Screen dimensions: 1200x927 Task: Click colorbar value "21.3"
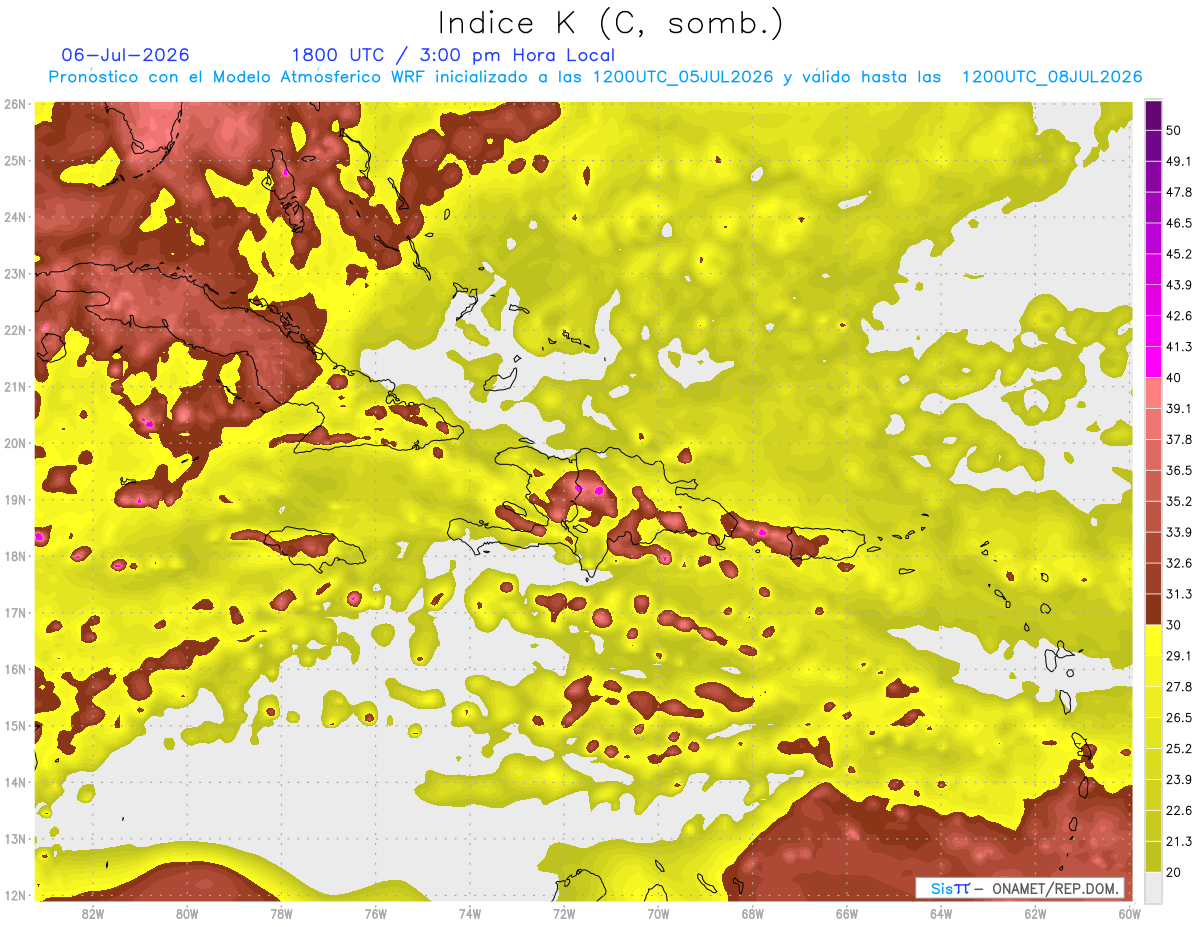click(x=1179, y=841)
